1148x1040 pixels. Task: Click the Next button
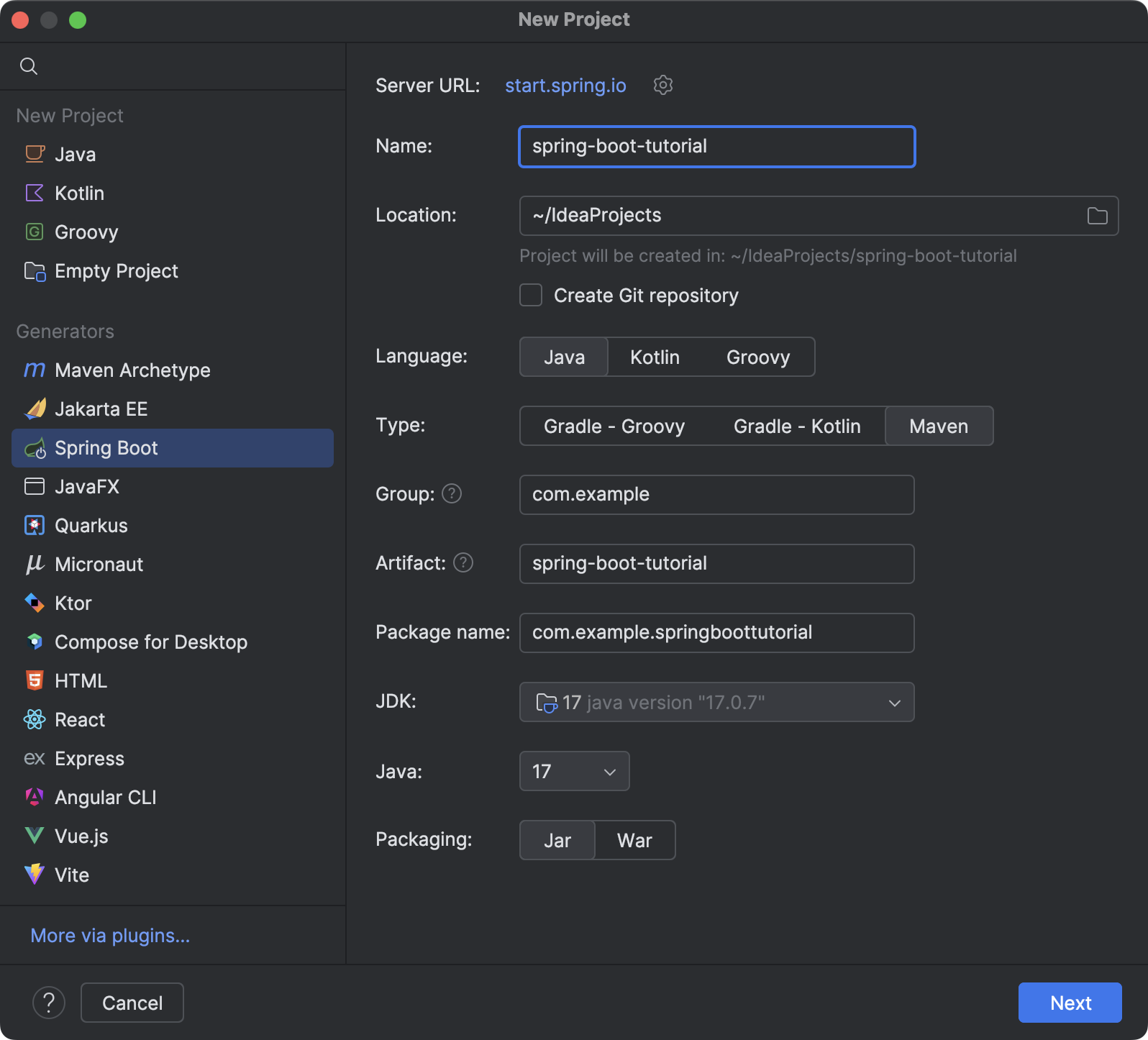[x=1070, y=1003]
